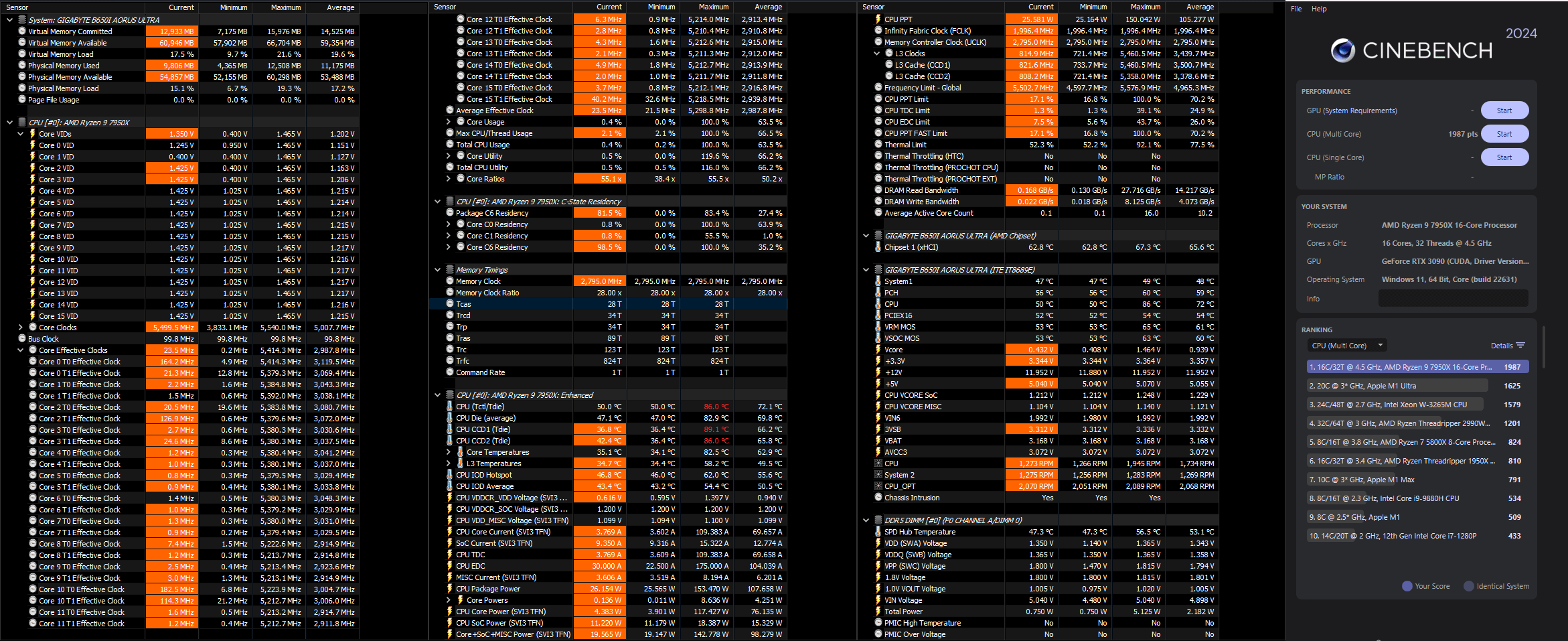Click the icon beside Chassis Intrusion
Viewport: 1568px width, 641px height.
click(878, 497)
